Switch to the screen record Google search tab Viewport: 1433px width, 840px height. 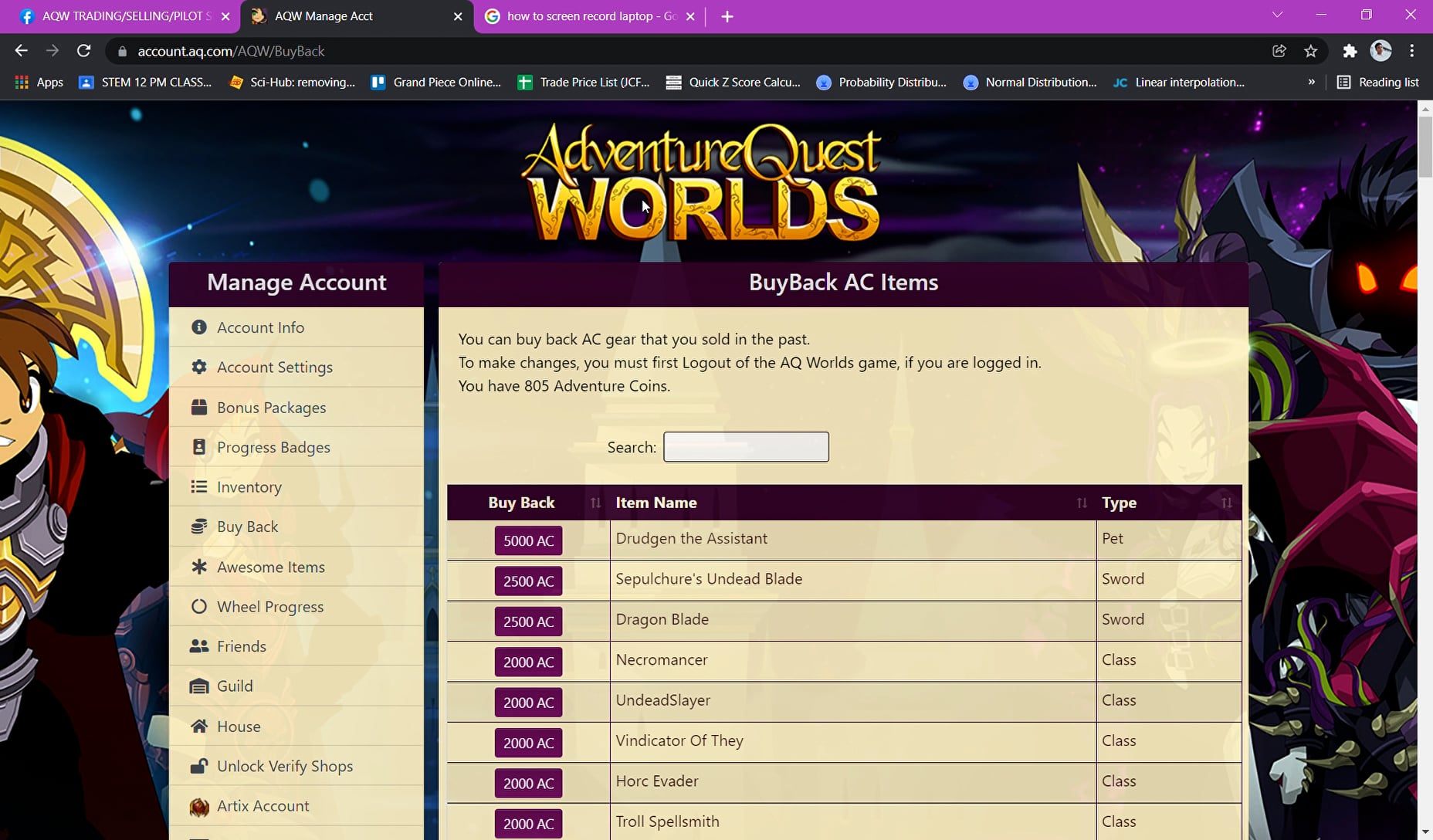[x=591, y=15]
